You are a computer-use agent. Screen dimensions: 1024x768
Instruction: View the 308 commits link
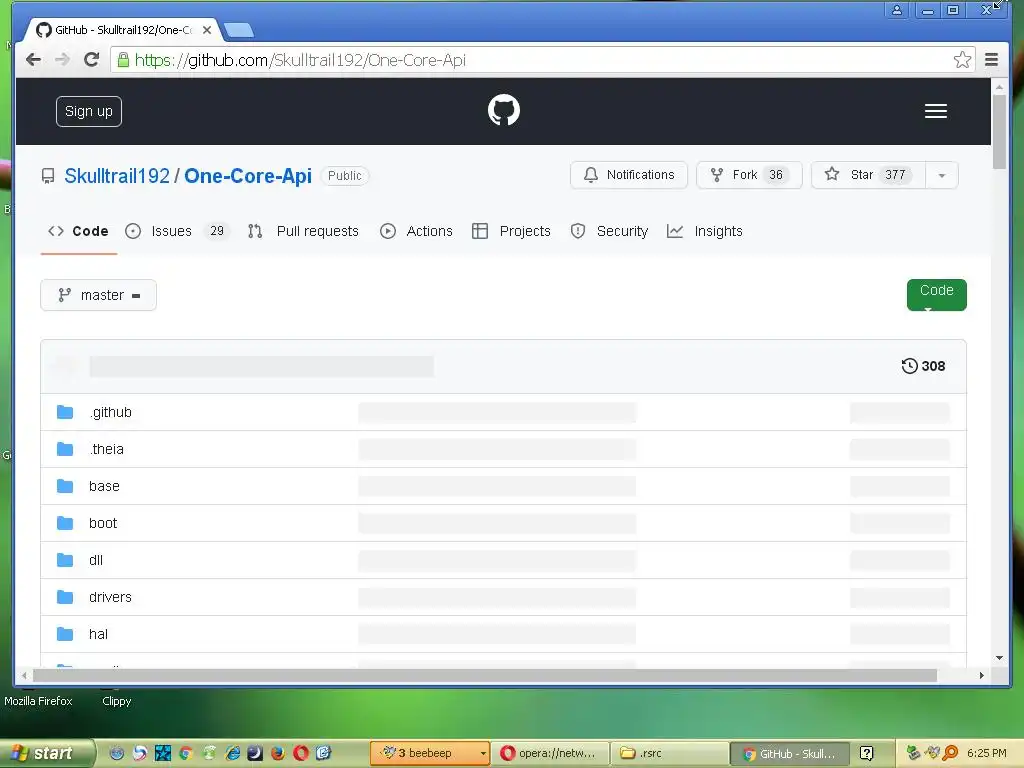pyautogui.click(x=923, y=366)
